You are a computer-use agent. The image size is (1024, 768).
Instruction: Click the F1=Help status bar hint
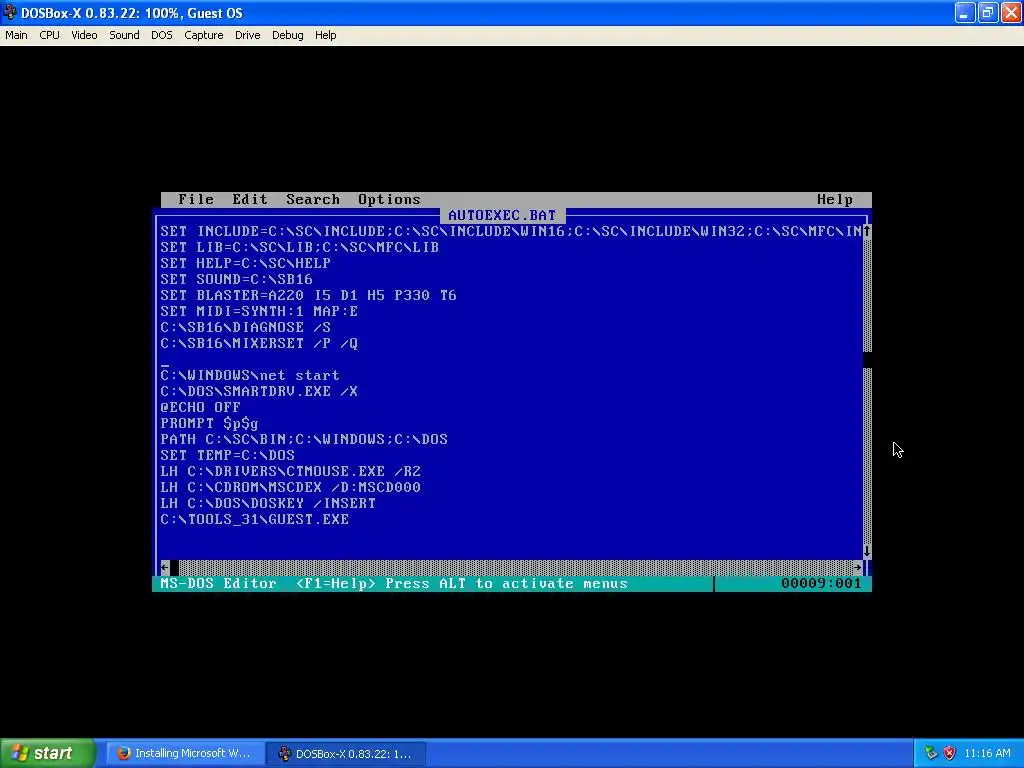pyautogui.click(x=336, y=583)
